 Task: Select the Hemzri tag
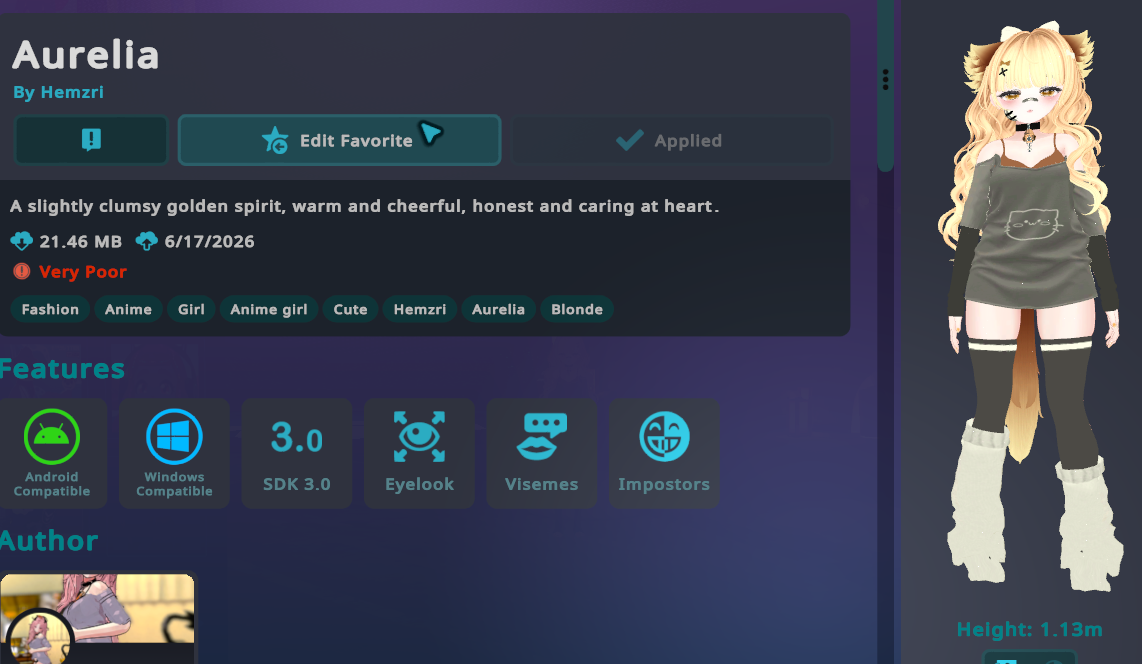click(x=420, y=309)
